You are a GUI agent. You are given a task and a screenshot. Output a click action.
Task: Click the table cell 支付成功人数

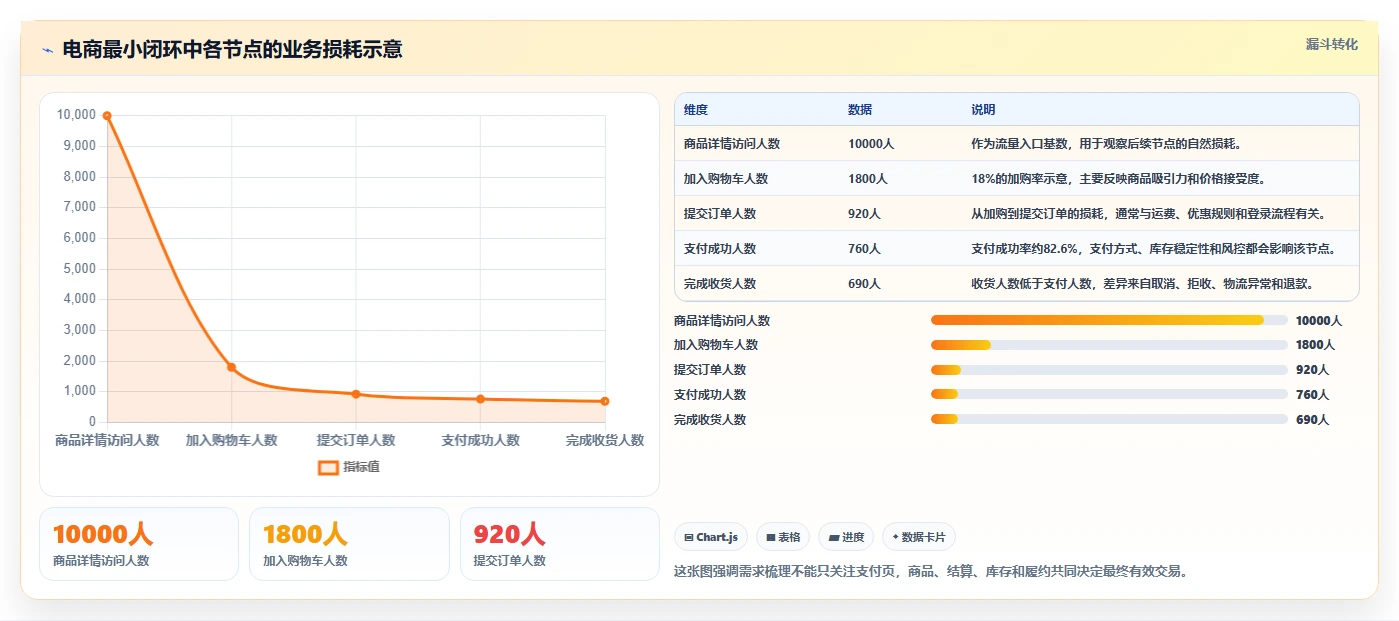[720, 249]
